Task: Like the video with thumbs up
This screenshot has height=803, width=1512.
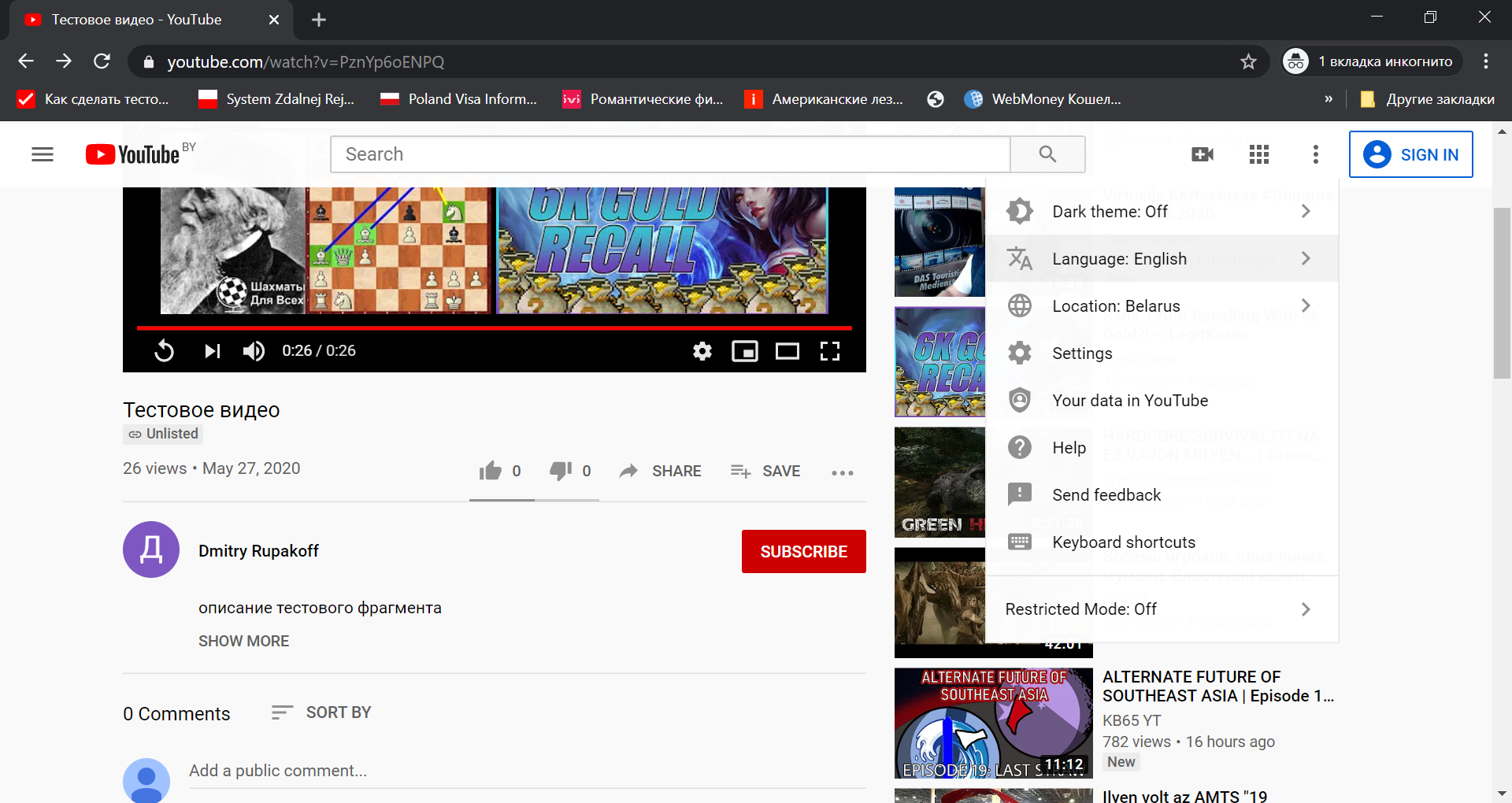Action: tap(491, 471)
